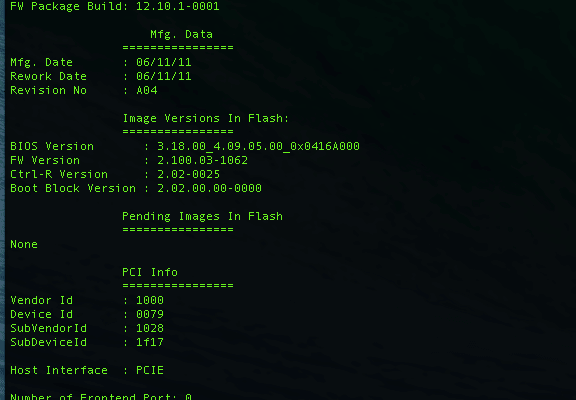Click the PCI Info section heading
Viewport: 576px width, 400px height.
pyautogui.click(x=150, y=272)
